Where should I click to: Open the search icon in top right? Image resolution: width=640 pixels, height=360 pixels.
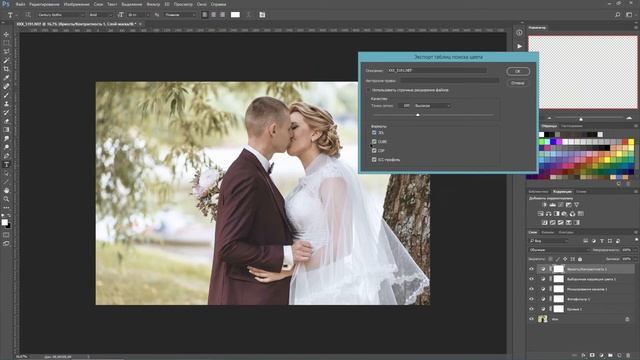click(x=618, y=15)
